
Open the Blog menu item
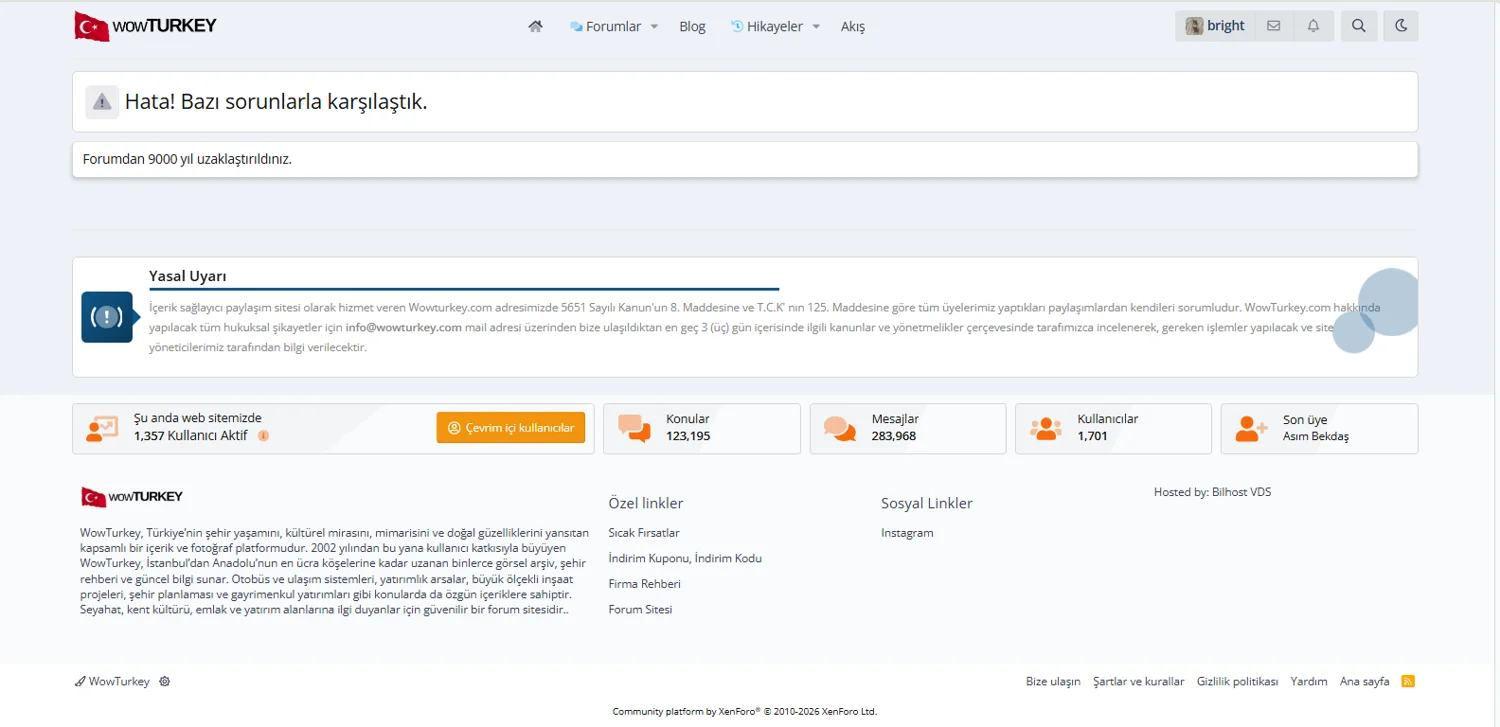(x=692, y=27)
